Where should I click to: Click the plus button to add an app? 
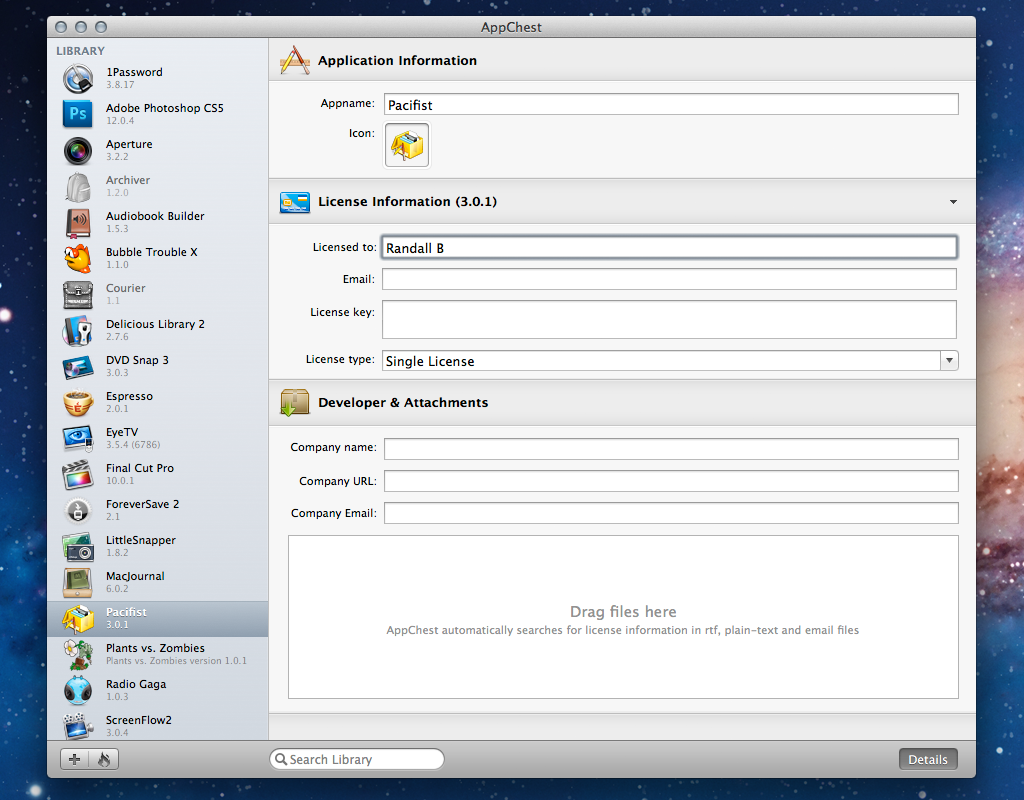click(74, 759)
